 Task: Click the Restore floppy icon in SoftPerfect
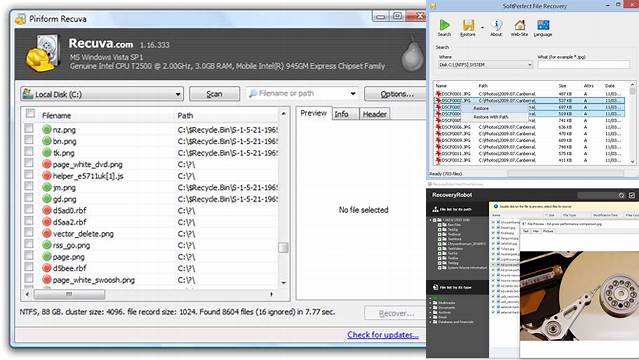(468, 25)
